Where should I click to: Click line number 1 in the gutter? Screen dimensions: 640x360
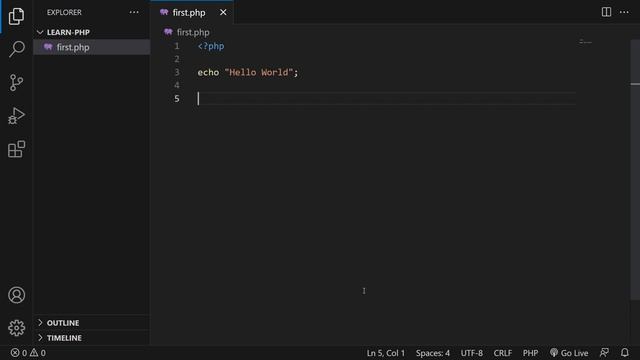pyautogui.click(x=177, y=46)
